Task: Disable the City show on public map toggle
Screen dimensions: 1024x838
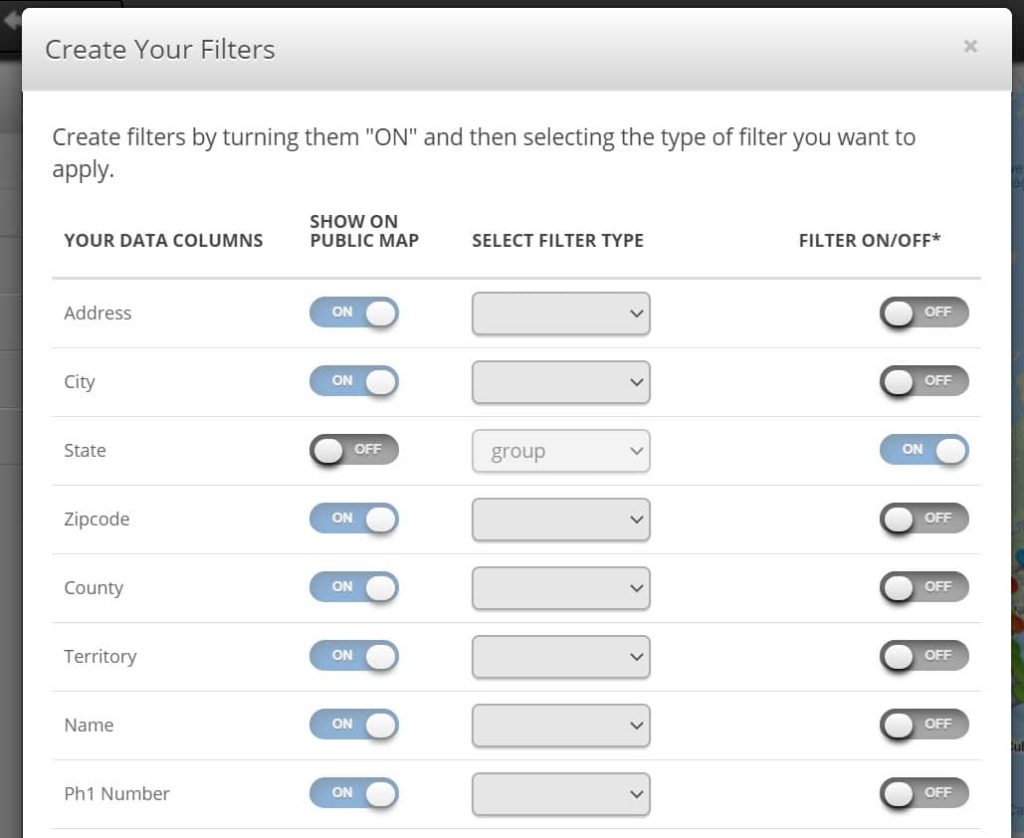Action: click(354, 381)
